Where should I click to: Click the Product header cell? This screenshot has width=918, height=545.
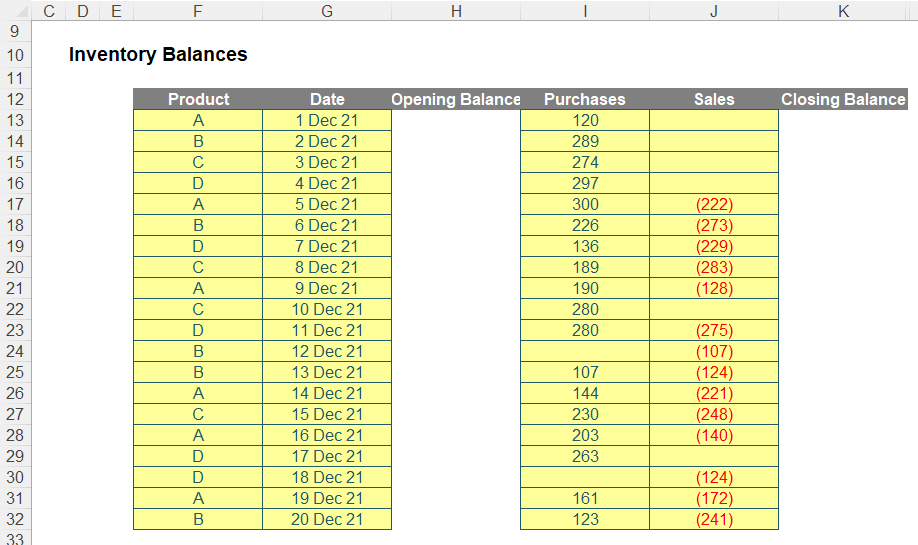pos(198,99)
